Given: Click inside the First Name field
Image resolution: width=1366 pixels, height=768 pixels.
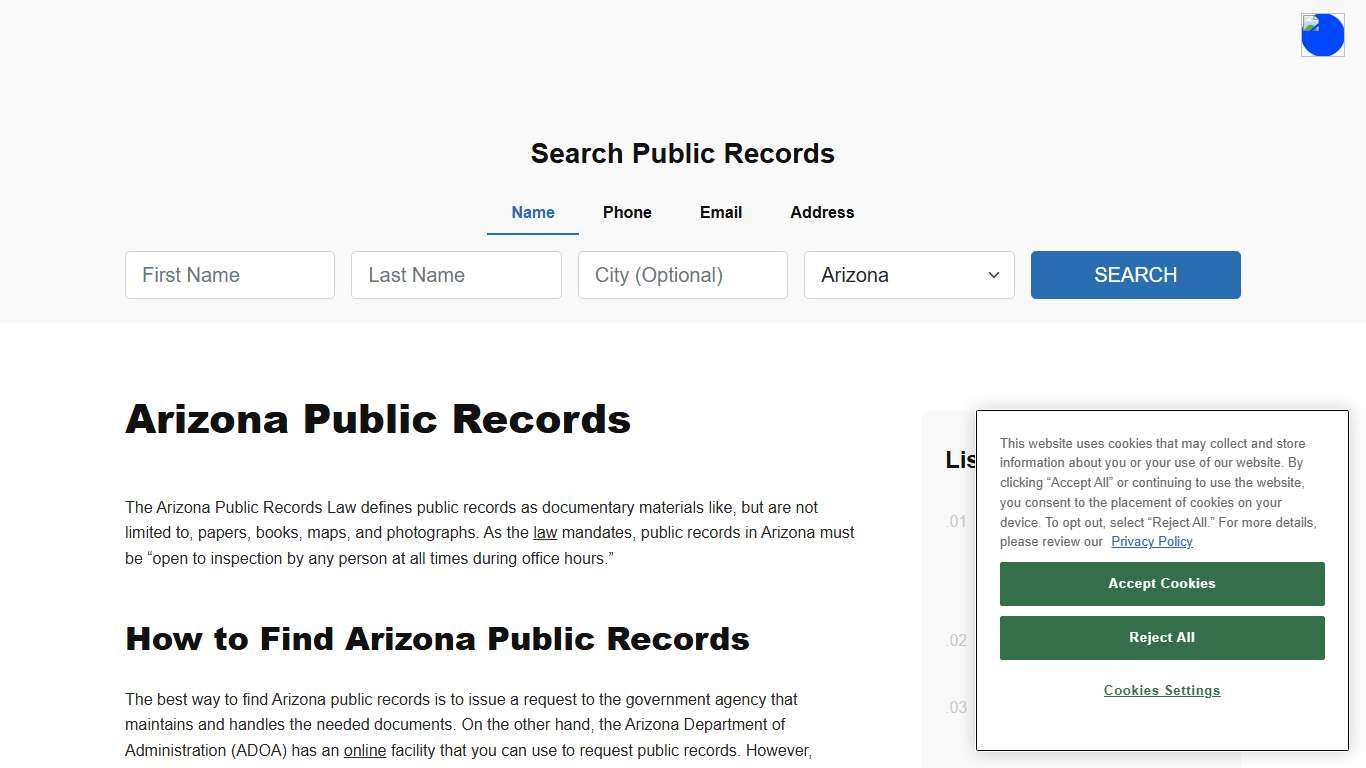Looking at the screenshot, I should pyautogui.click(x=229, y=275).
